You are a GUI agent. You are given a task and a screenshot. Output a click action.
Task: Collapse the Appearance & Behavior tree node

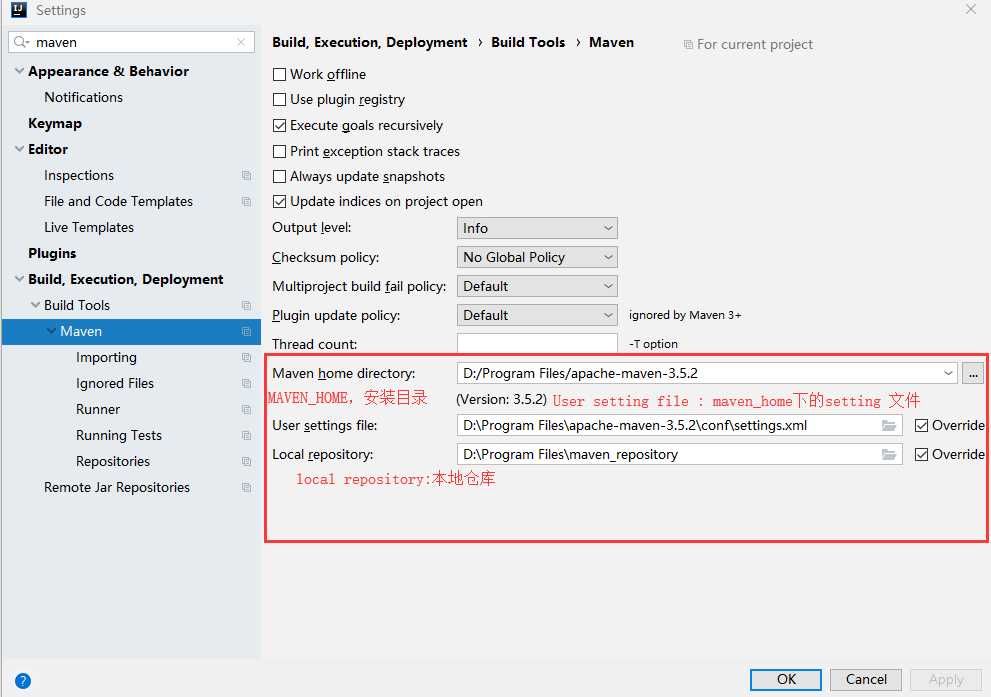[x=19, y=72]
